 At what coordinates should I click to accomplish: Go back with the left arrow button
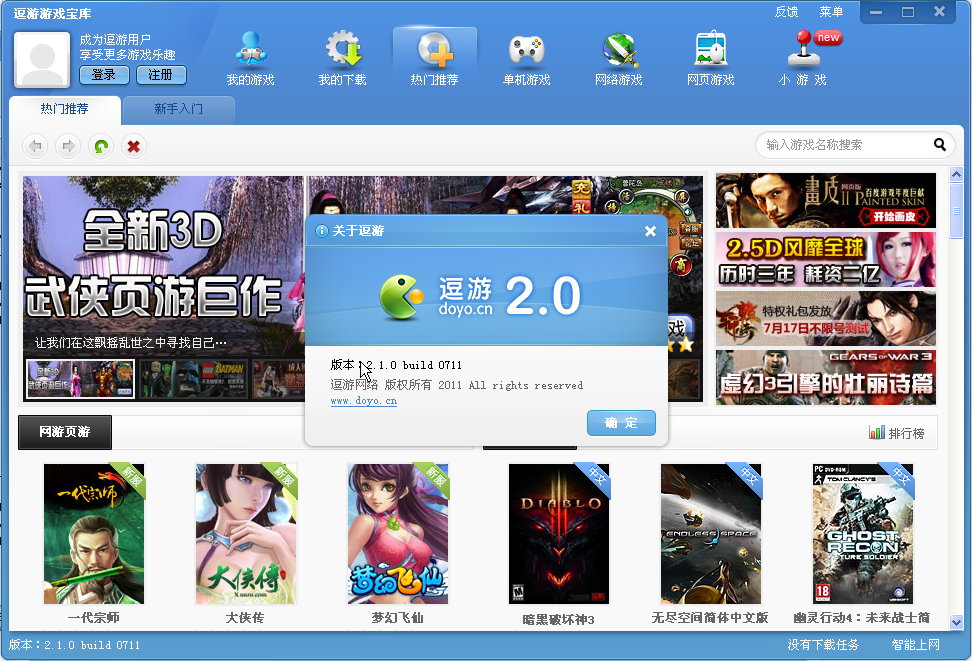click(x=35, y=146)
